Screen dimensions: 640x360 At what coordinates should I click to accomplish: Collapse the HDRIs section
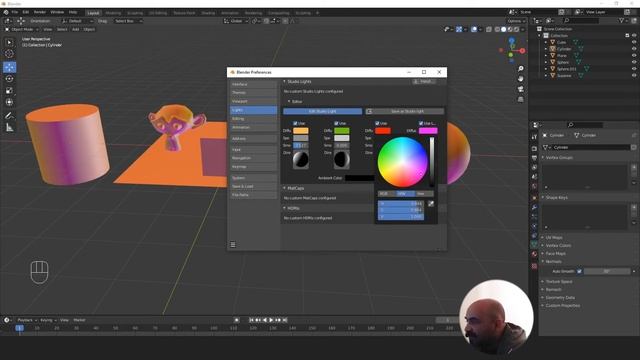click(284, 208)
